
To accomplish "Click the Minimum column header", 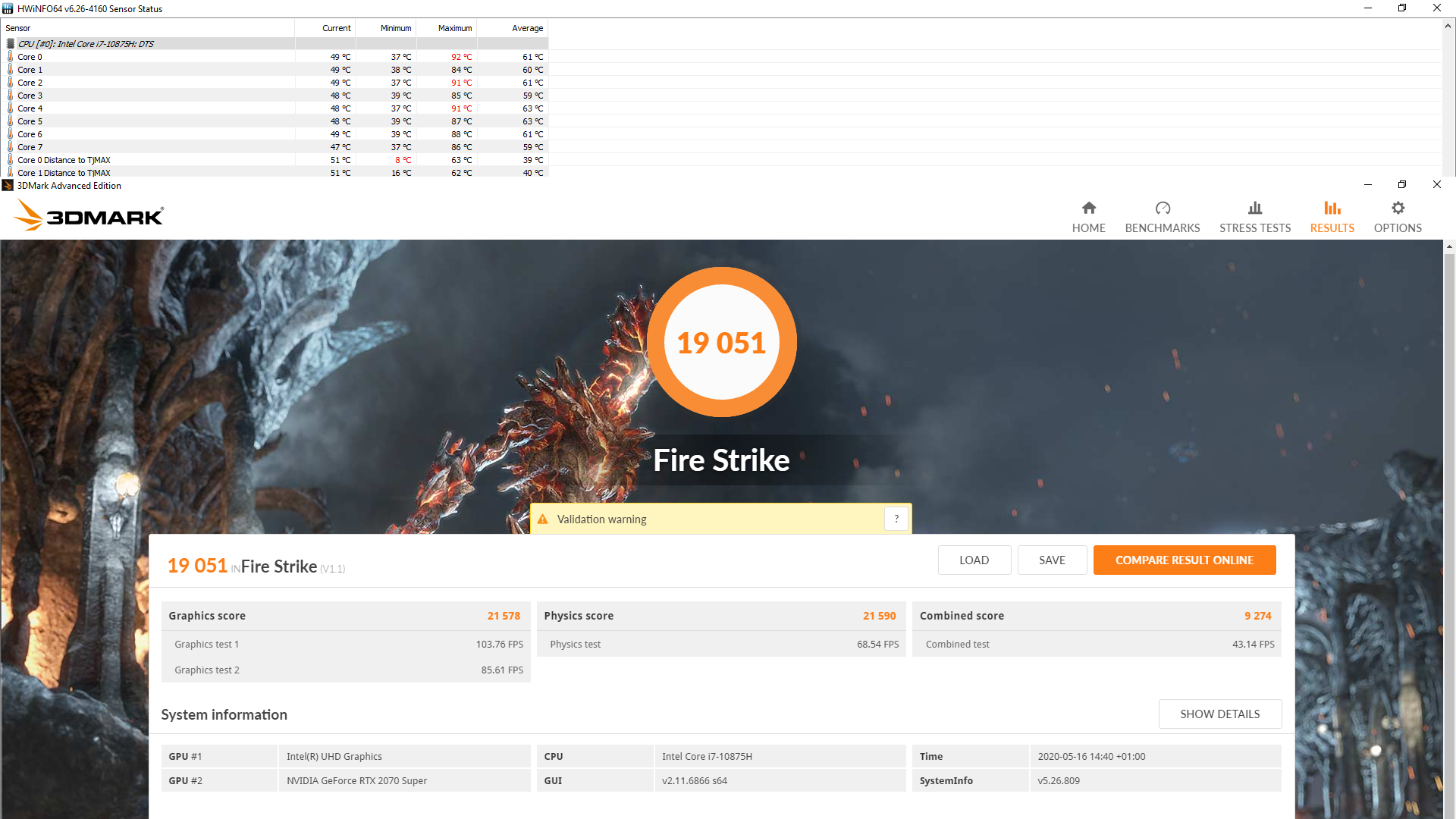I will 385,28.
